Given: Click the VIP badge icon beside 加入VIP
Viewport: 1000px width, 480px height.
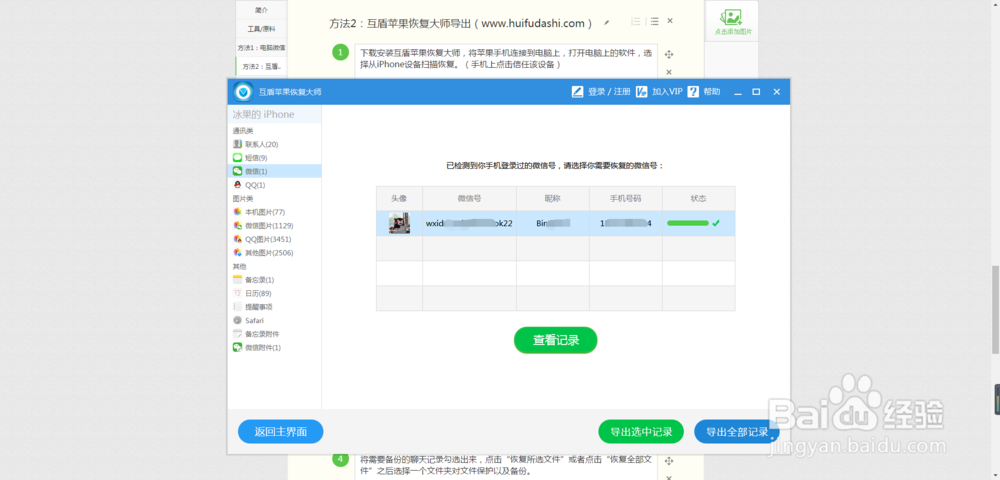Looking at the screenshot, I should pyautogui.click(x=642, y=92).
